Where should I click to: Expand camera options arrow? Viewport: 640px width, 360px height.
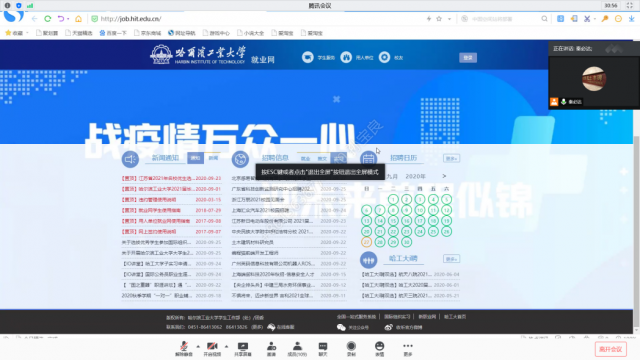coord(226,346)
